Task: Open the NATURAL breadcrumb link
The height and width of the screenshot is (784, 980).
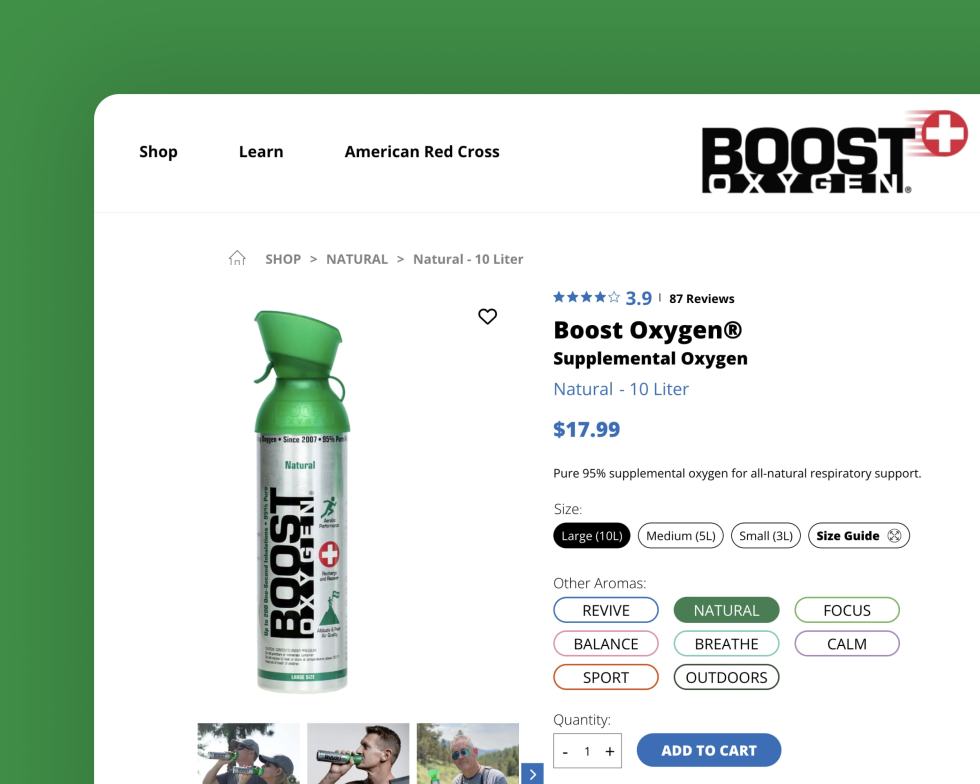Action: coord(357,259)
